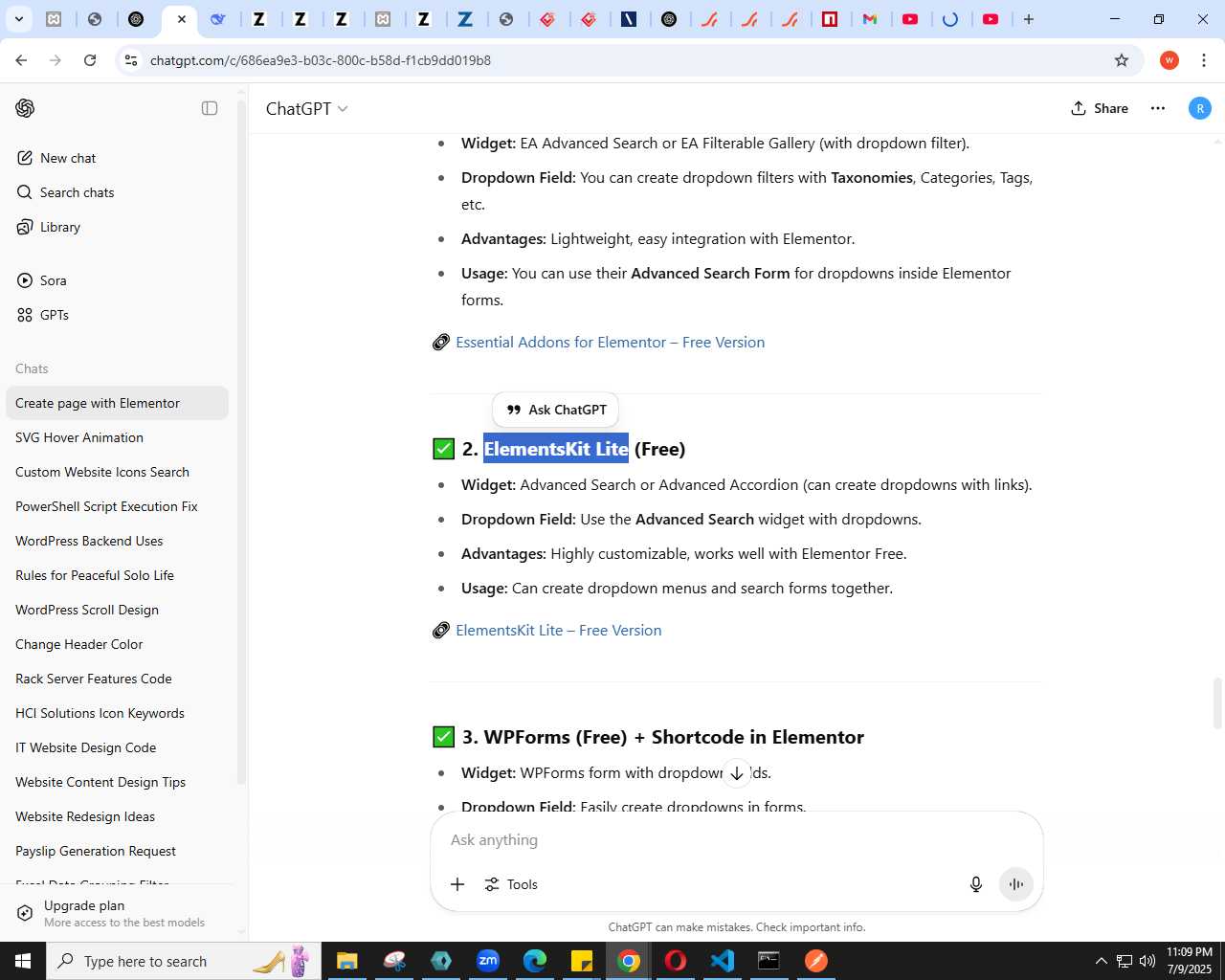Close the active ChatGPT browser tab

click(182, 19)
